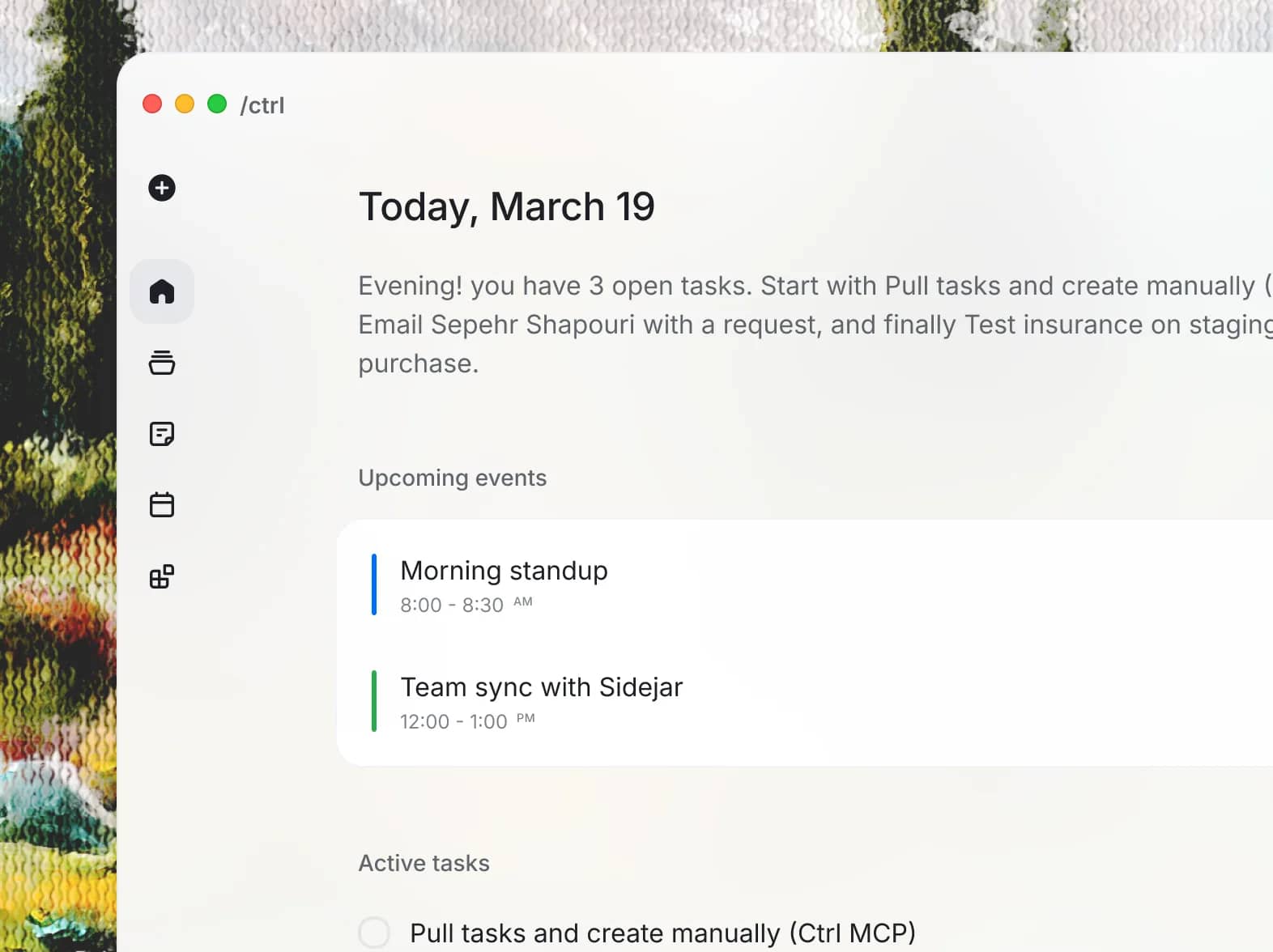Maximize the window with green button
Screen dimensions: 1273x952
tap(217, 104)
